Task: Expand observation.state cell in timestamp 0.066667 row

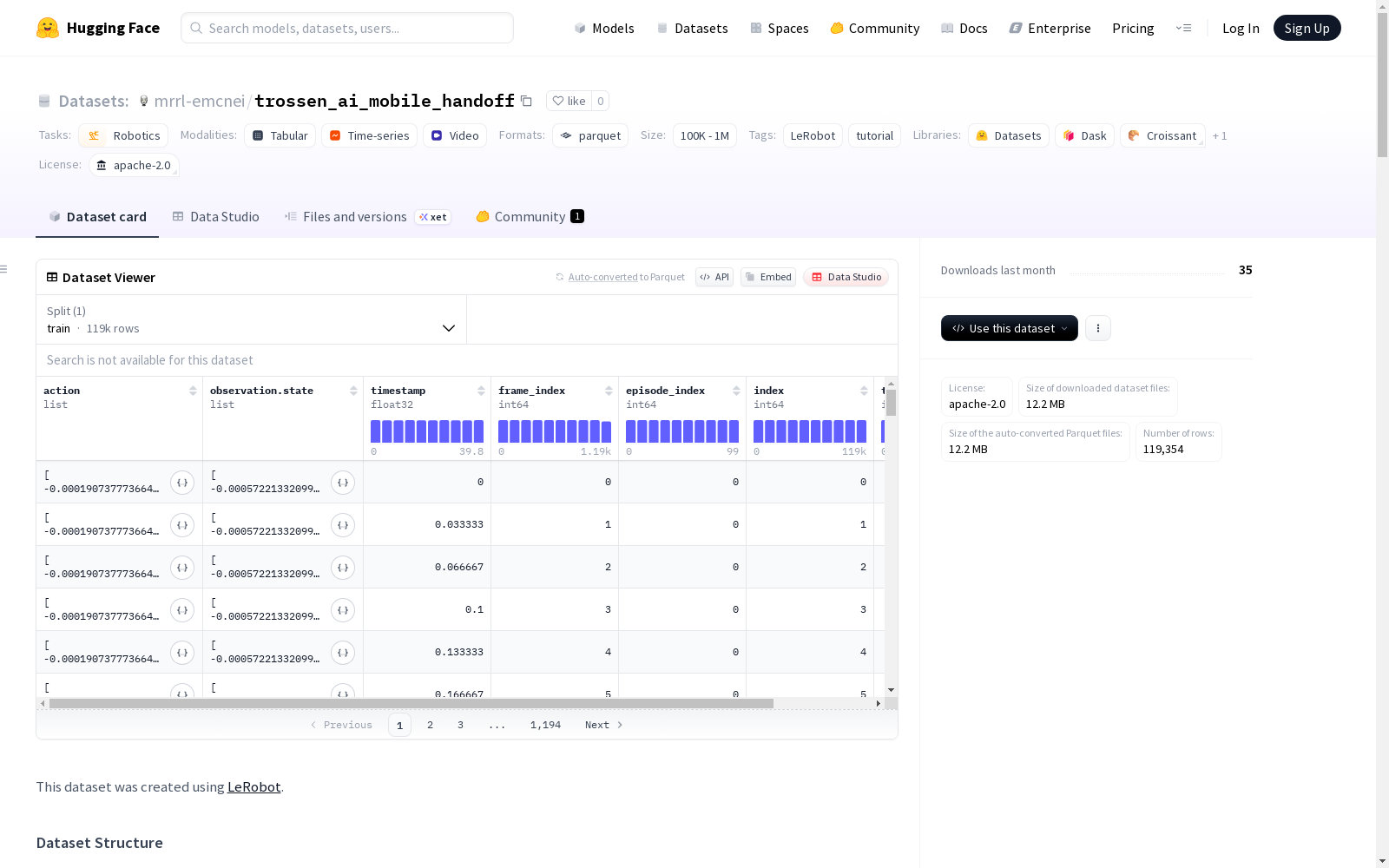Action: (343, 568)
